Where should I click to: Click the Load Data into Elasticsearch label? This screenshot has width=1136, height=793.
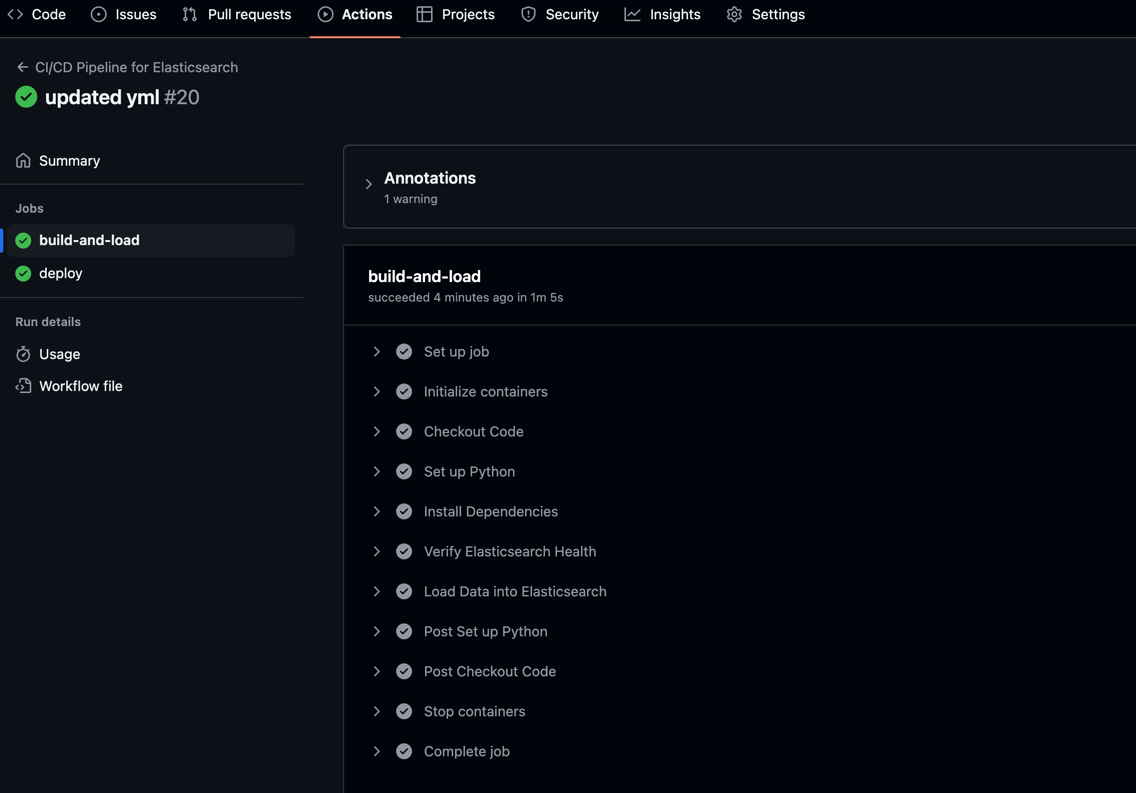(515, 592)
